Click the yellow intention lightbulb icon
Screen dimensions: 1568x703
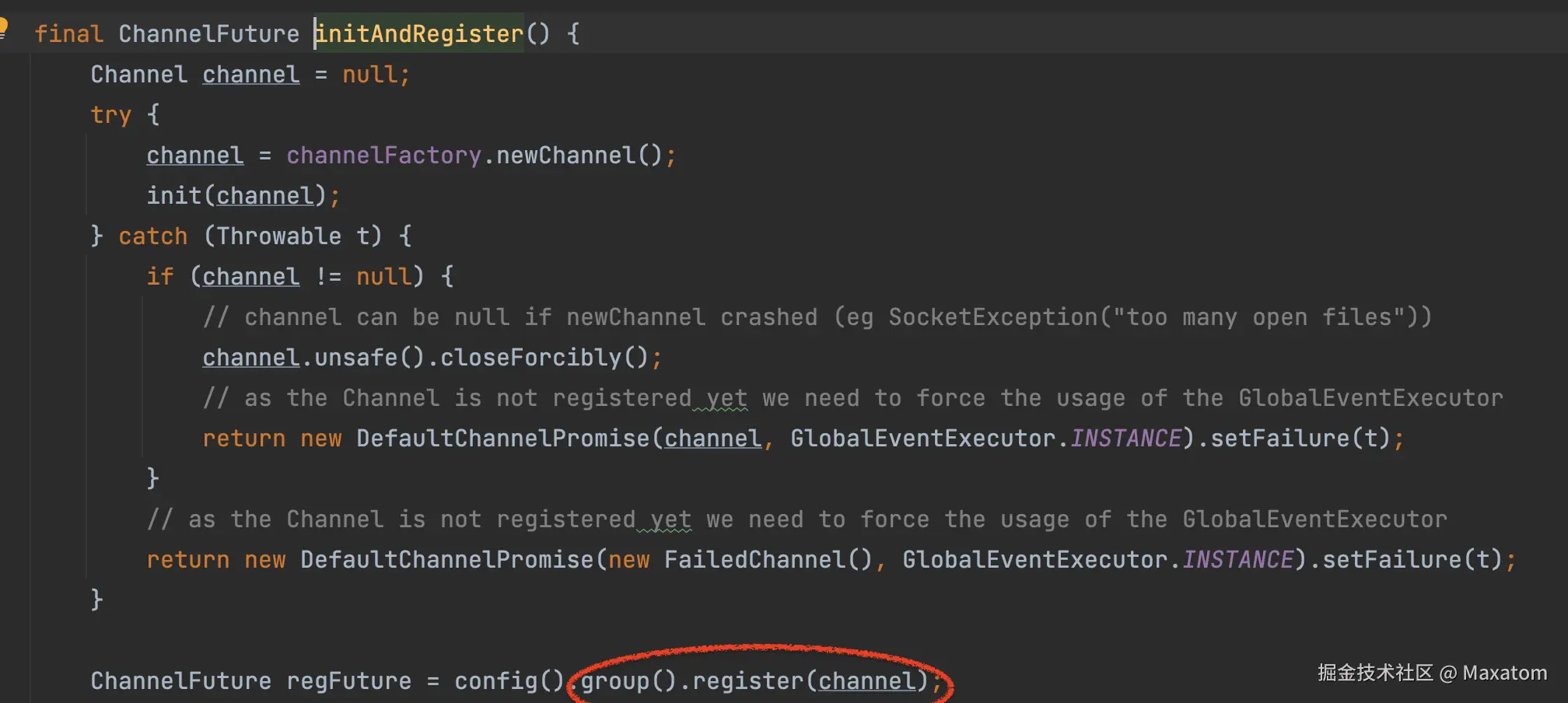coord(3,27)
